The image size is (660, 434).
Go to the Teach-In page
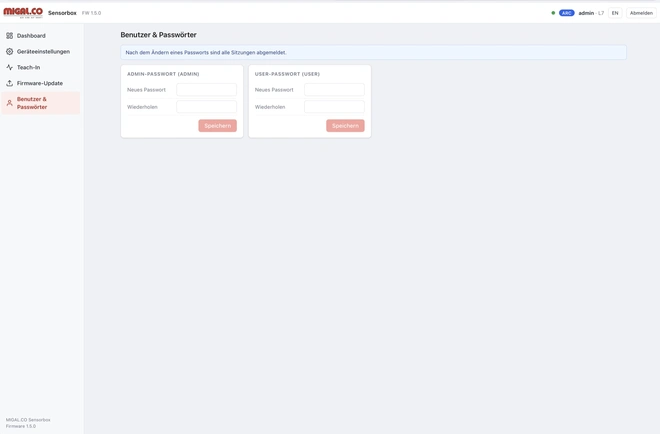pyautogui.click(x=40, y=67)
